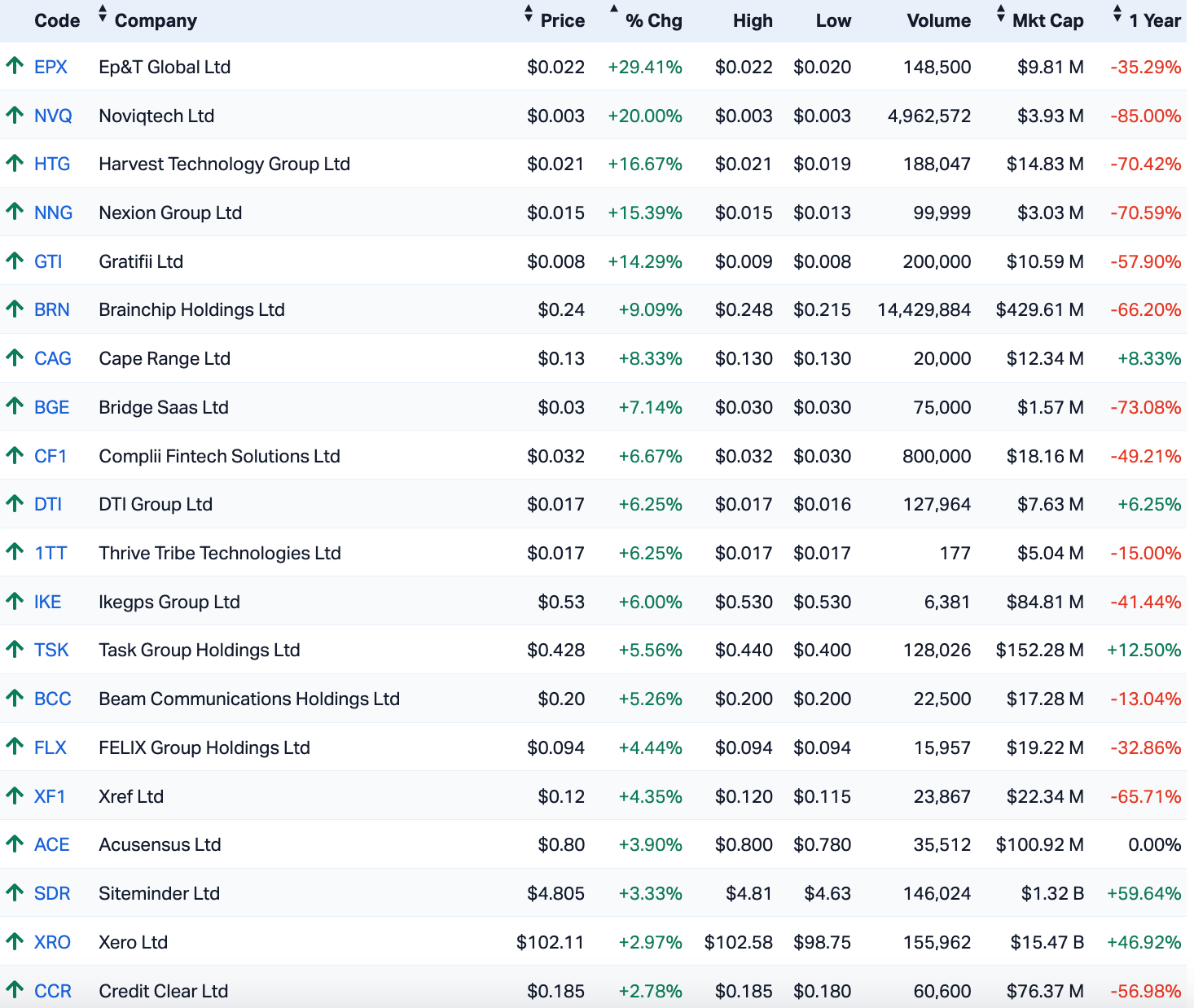Click the up arrow icon for BCC
Image resolution: width=1194 pixels, height=1008 pixels.
pos(15,698)
